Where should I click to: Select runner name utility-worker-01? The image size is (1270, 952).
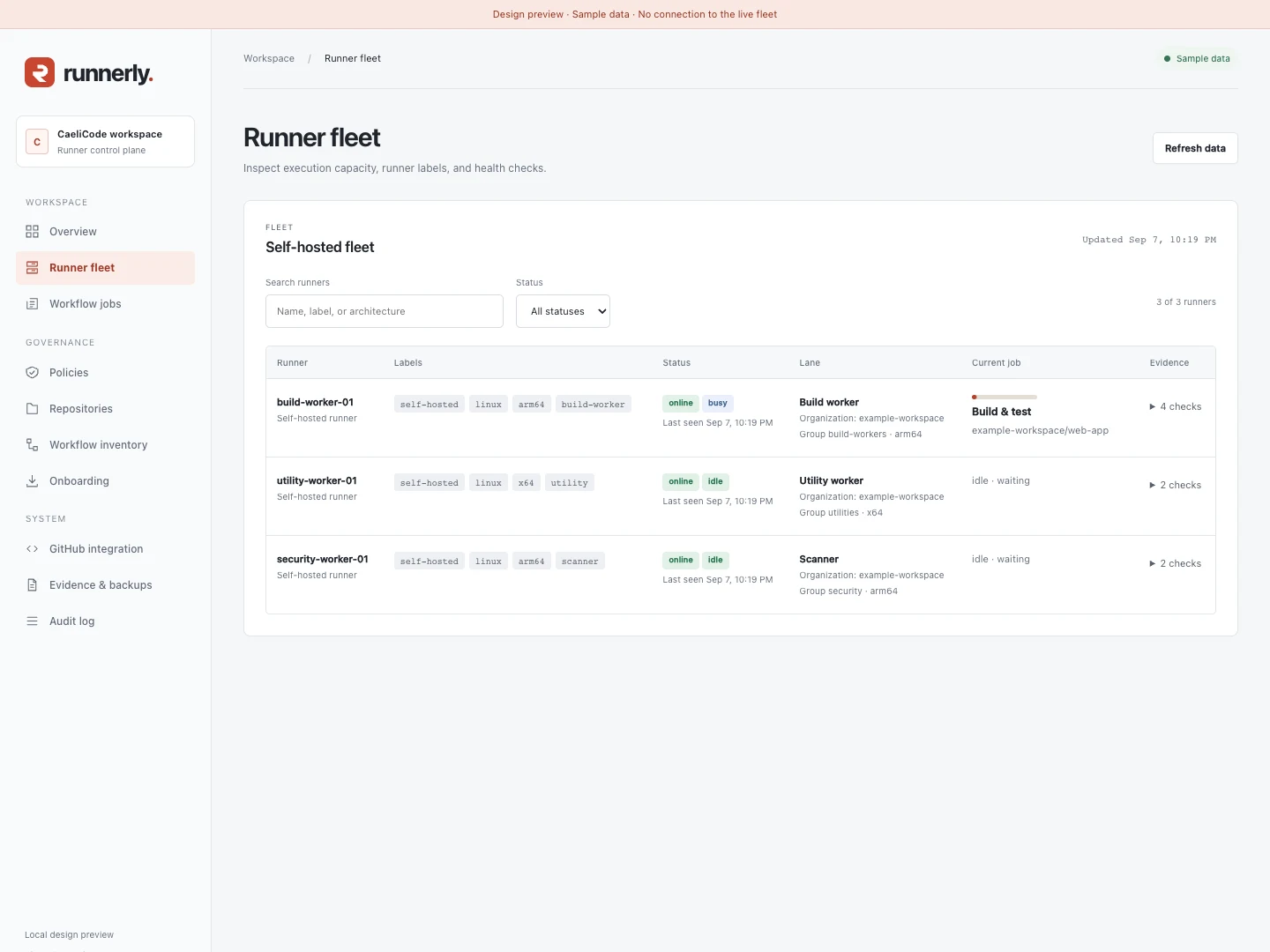tap(317, 480)
